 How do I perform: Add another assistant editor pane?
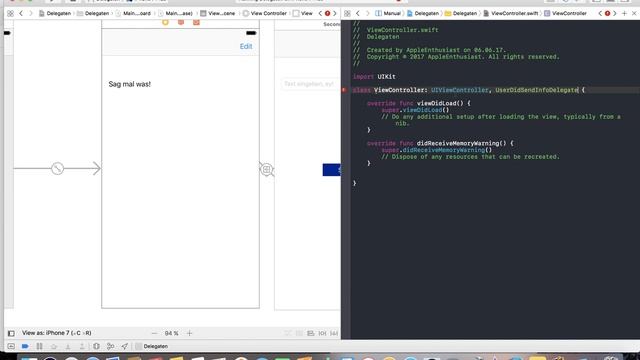click(x=624, y=13)
